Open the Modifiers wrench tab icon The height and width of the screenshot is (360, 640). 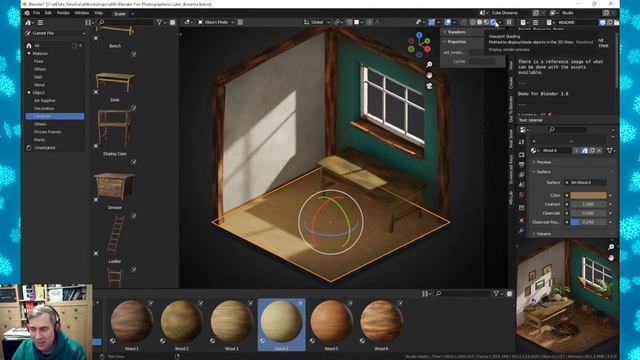pos(522,231)
